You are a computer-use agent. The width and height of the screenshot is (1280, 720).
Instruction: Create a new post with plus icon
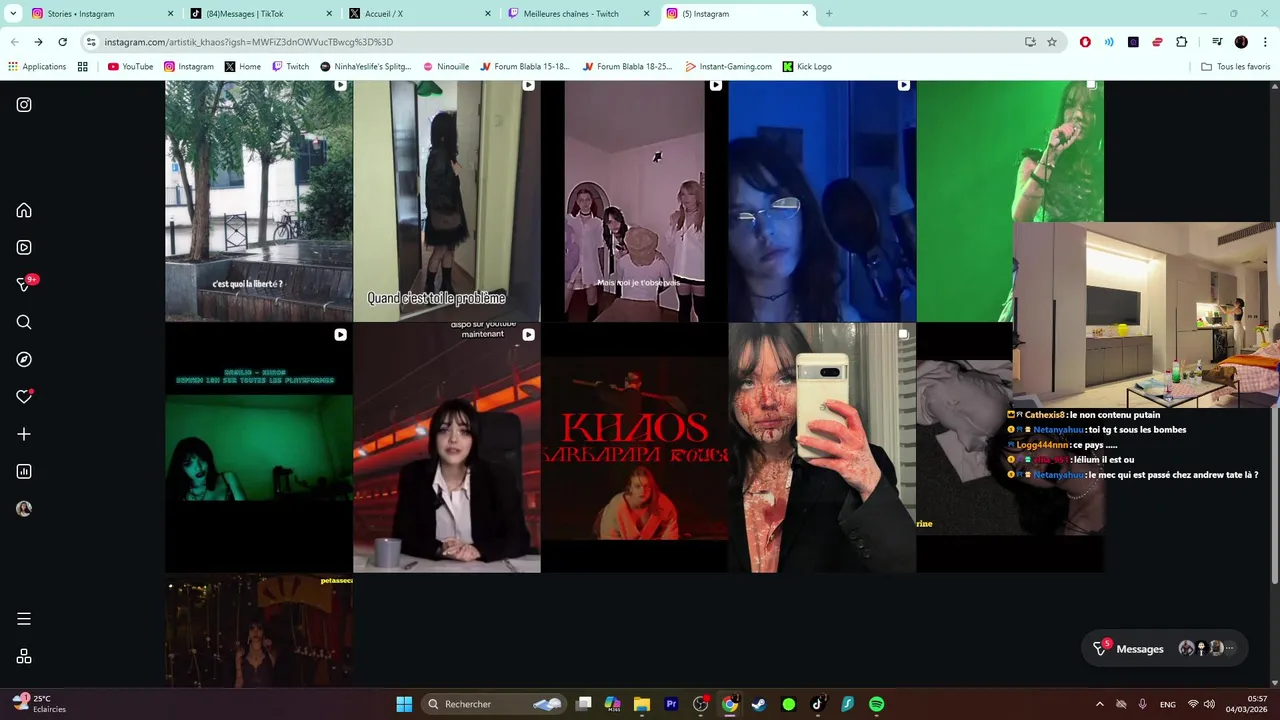(24, 434)
